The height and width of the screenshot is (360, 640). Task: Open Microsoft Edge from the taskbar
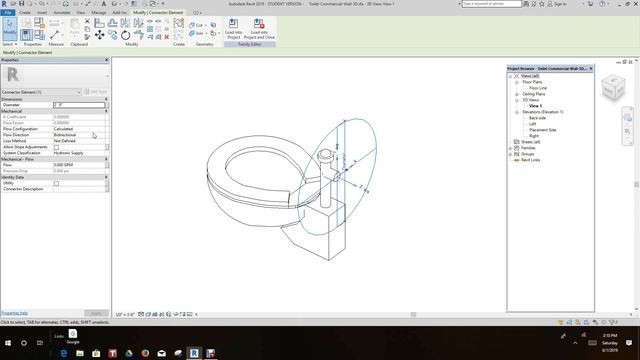(x=64, y=353)
